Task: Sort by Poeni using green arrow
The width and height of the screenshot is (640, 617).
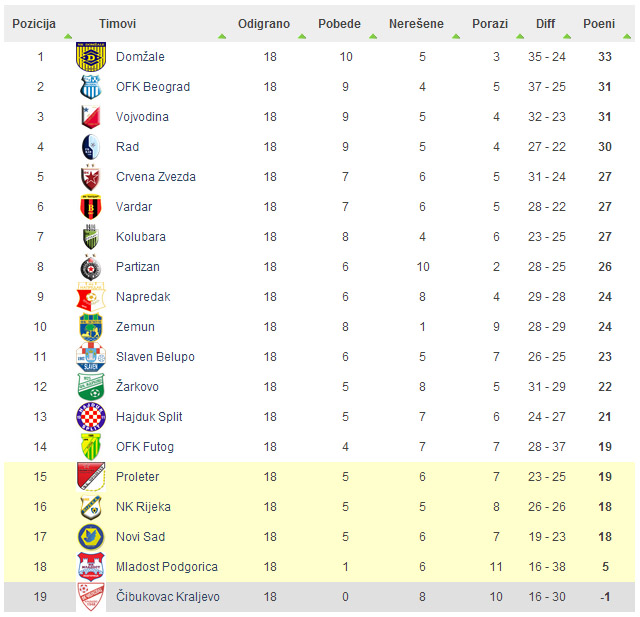Action: pyautogui.click(x=627, y=37)
